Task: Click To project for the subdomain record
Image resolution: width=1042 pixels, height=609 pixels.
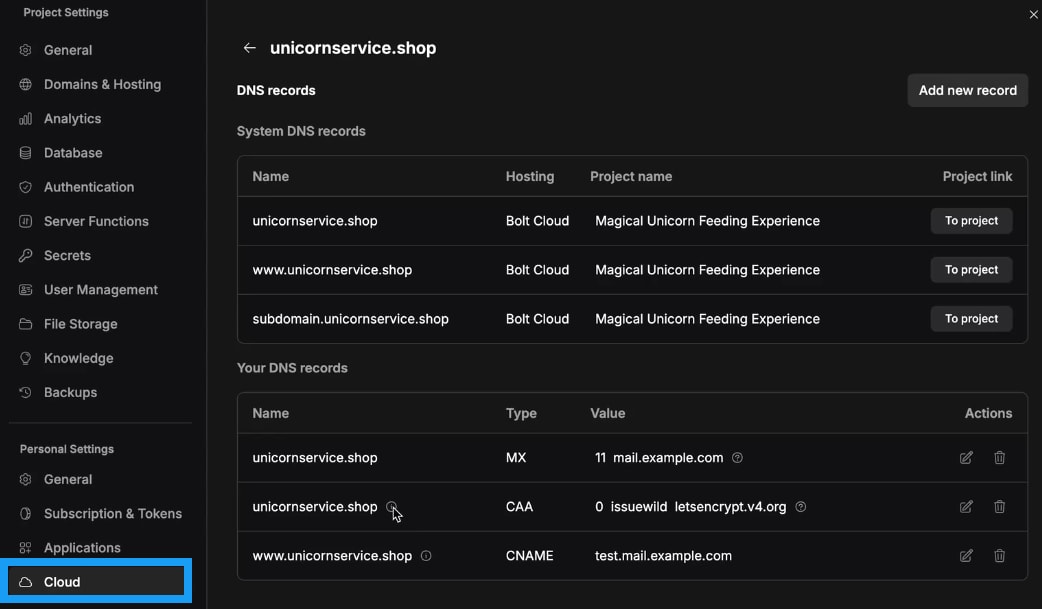Action: click(x=971, y=318)
